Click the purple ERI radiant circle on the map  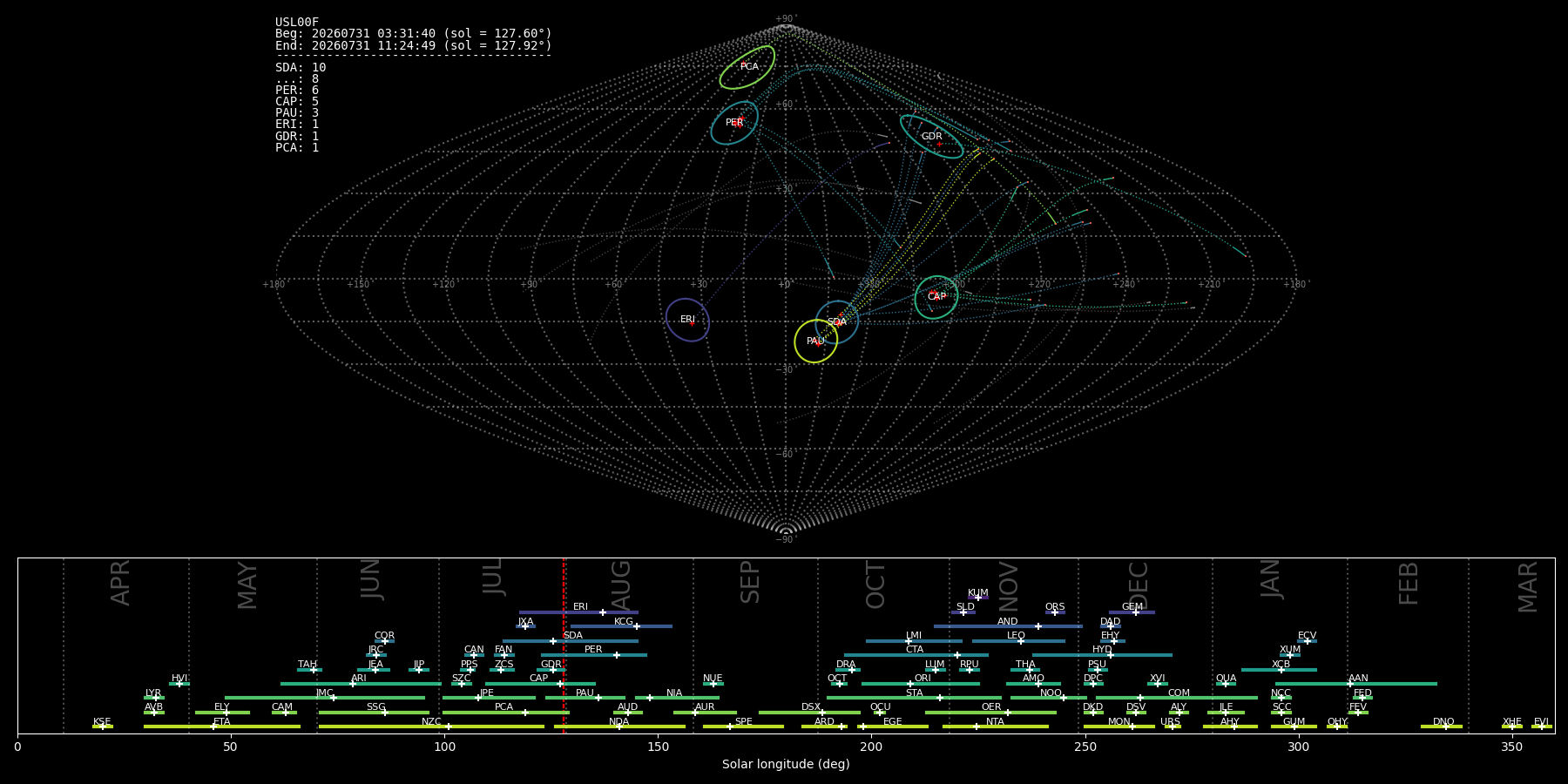pyautogui.click(x=687, y=320)
